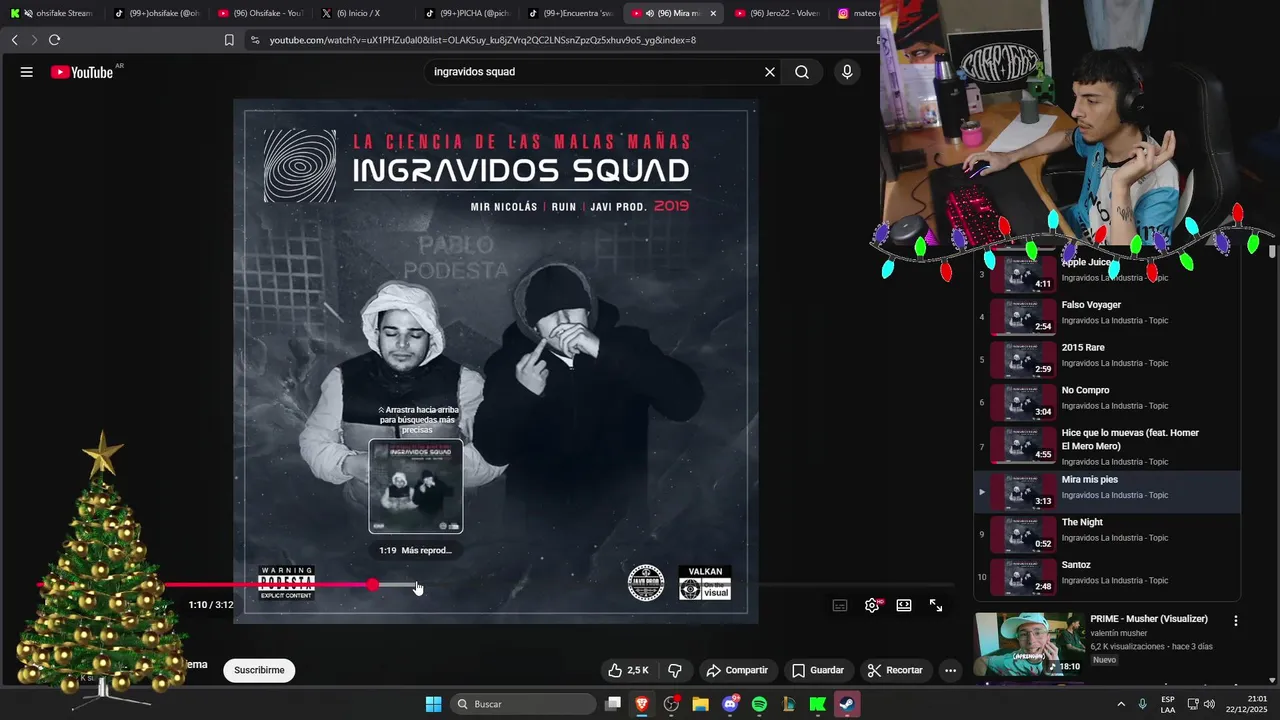Toggle subtitles on the video player
This screenshot has height=720, width=1280.
[840, 605]
